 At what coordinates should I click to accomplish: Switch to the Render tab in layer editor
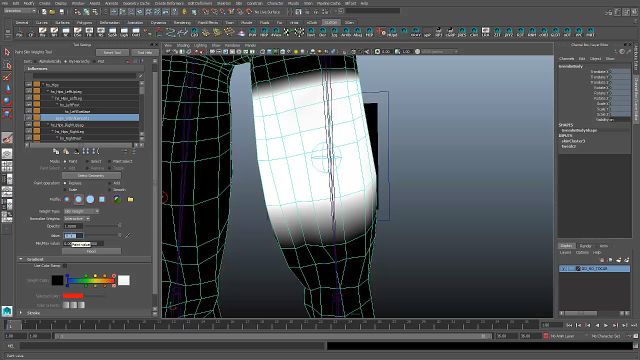point(585,246)
